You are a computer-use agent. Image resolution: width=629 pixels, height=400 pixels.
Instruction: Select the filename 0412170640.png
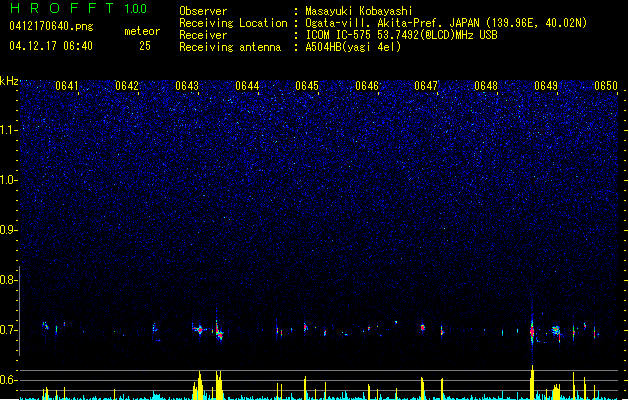[51, 26]
